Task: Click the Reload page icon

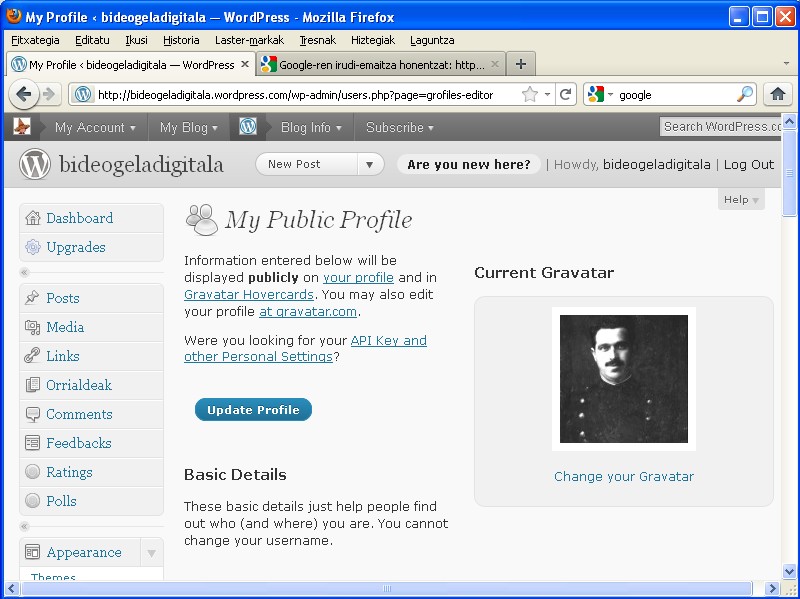Action: click(x=565, y=94)
